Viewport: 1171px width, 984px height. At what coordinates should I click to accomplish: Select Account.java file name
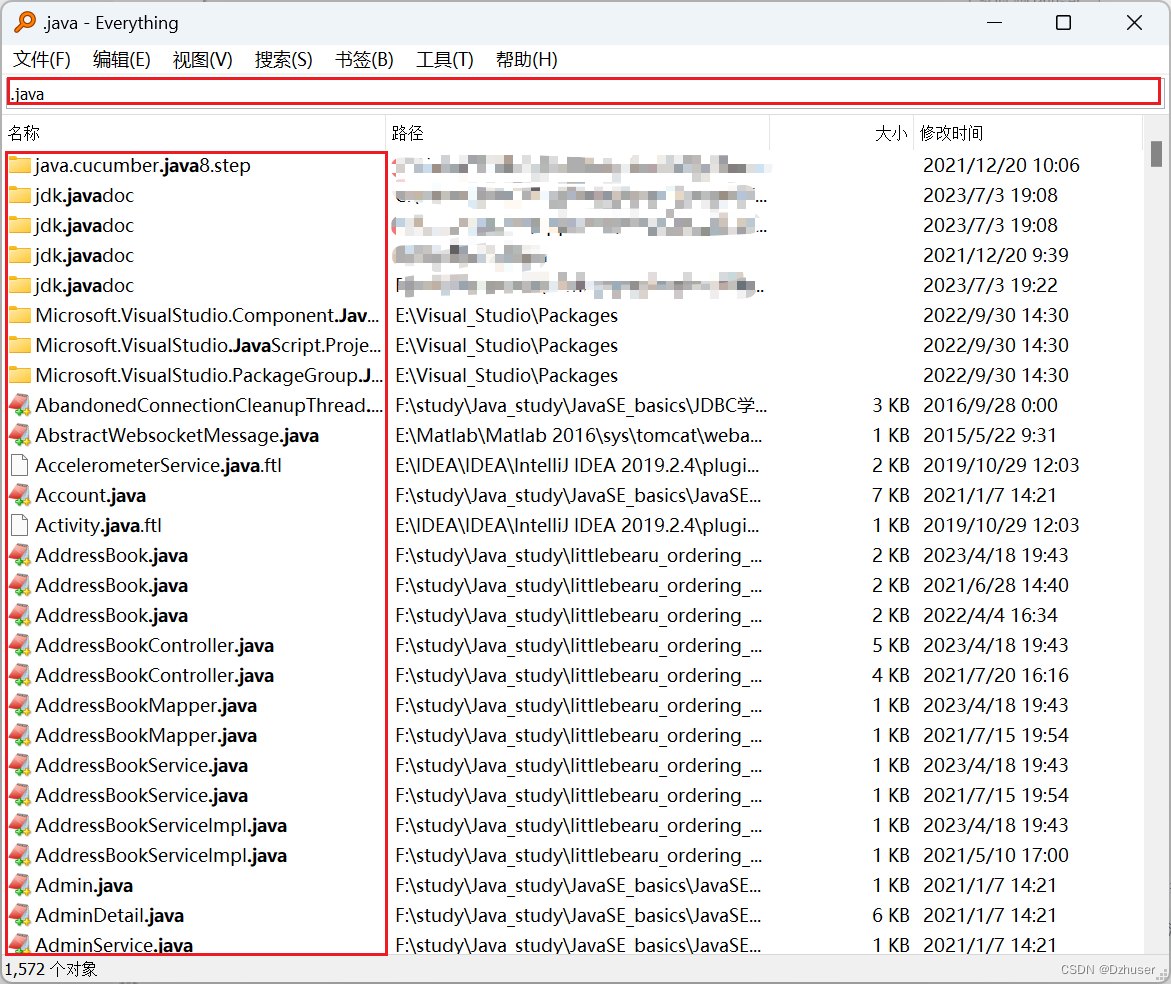click(x=90, y=495)
